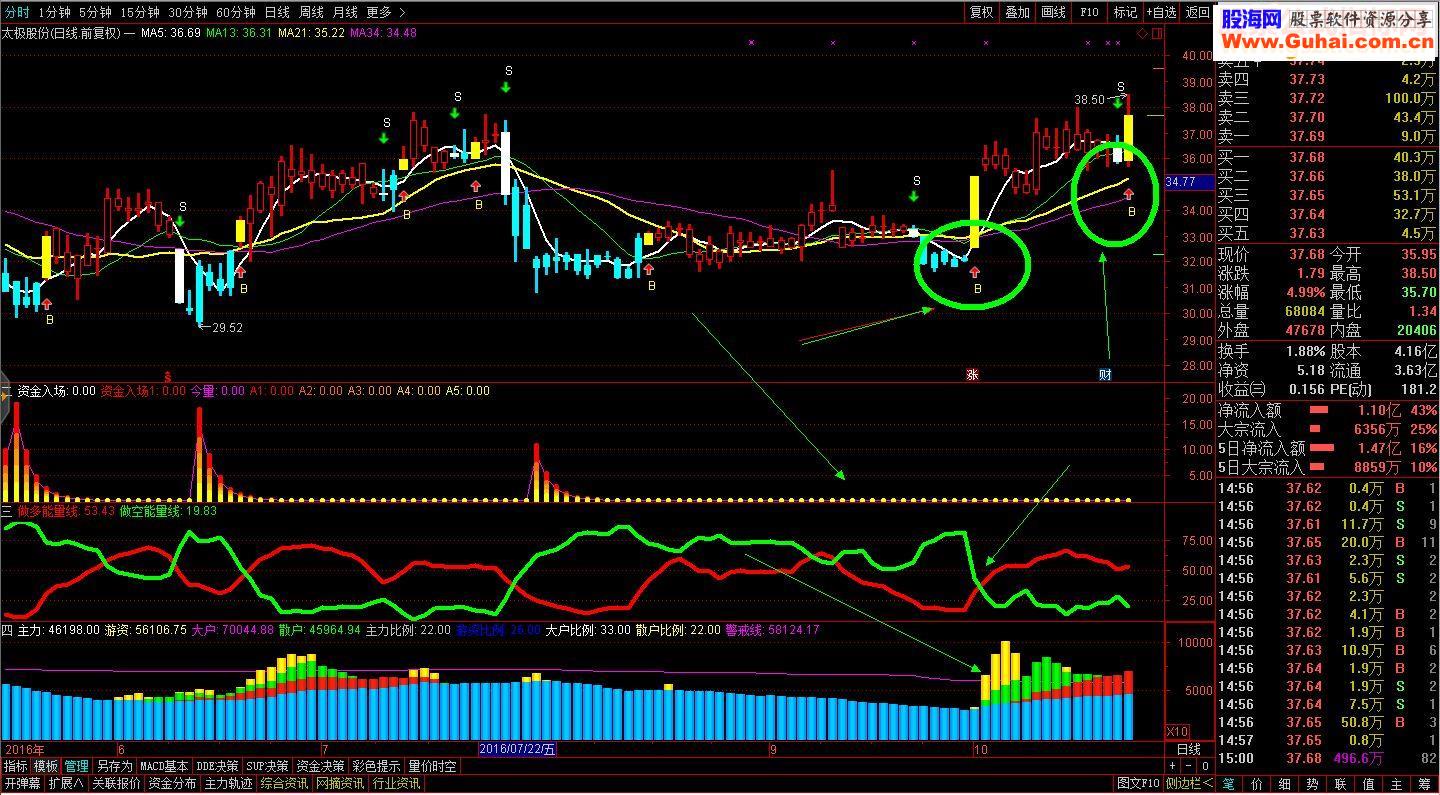This screenshot has width=1440, height=795.
Task: Select the 60分钟 period
Action: click(235, 12)
